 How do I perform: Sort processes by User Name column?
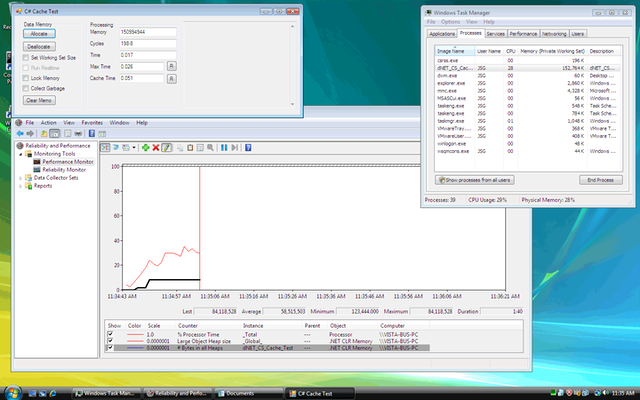pyautogui.click(x=489, y=51)
